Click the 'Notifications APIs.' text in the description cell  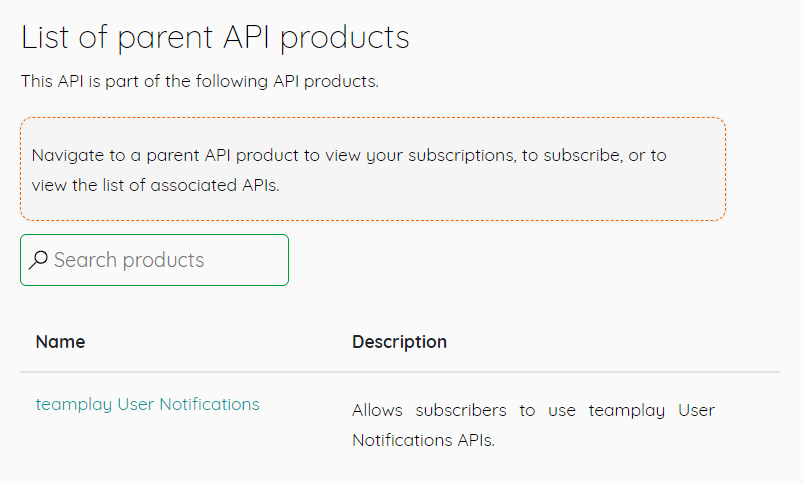(x=423, y=439)
